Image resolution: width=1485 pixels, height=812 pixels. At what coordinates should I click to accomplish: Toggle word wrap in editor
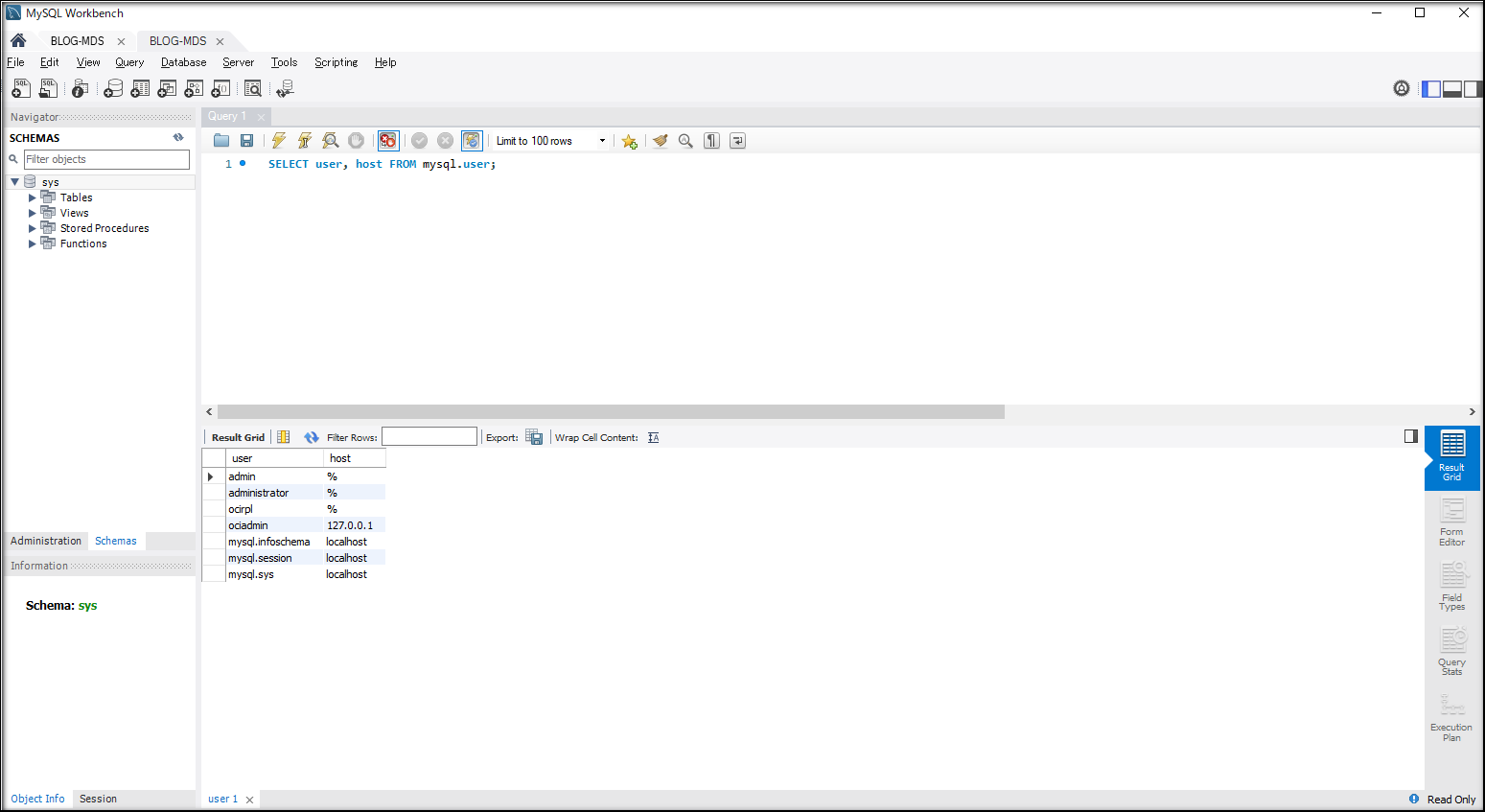point(737,141)
